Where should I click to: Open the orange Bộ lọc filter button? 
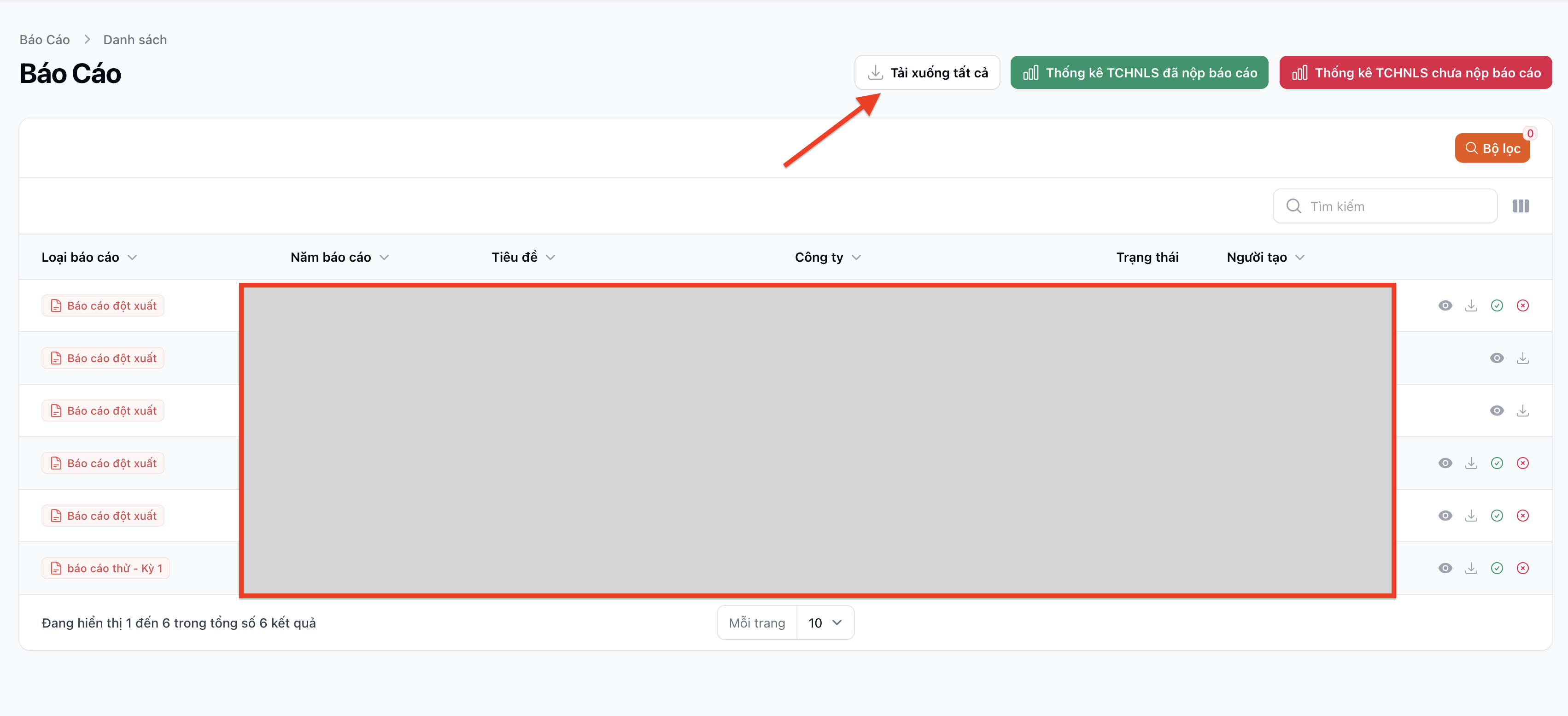click(1492, 148)
